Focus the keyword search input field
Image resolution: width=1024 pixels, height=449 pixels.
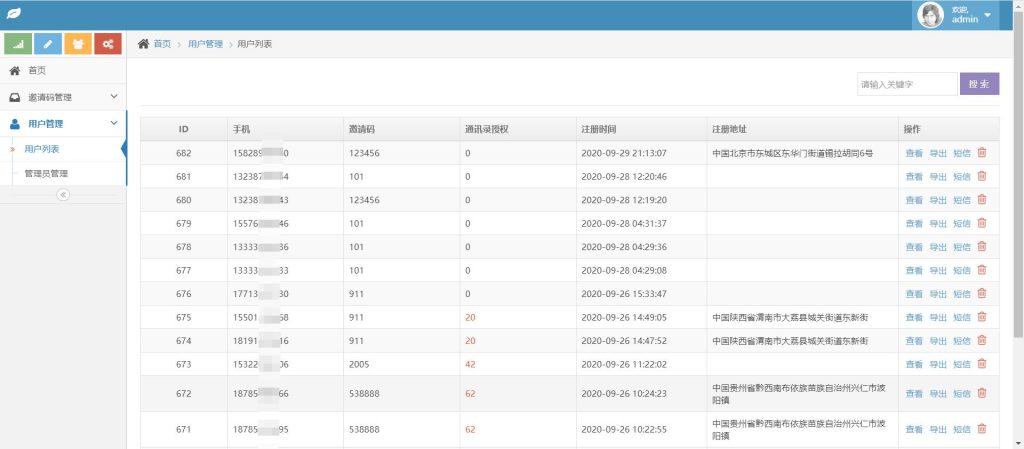pos(906,84)
